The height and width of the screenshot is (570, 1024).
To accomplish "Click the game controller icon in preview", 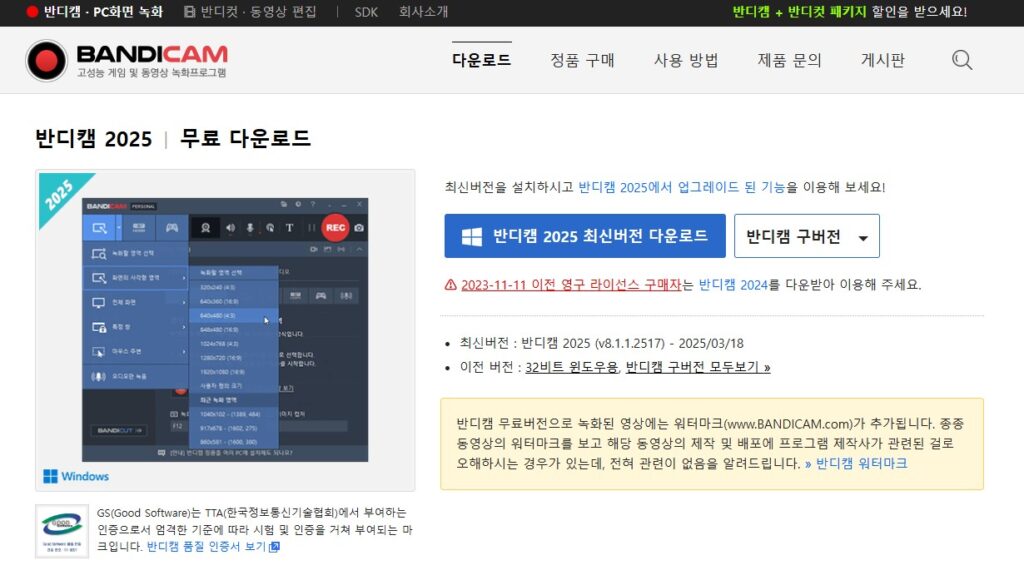I will click(x=172, y=228).
